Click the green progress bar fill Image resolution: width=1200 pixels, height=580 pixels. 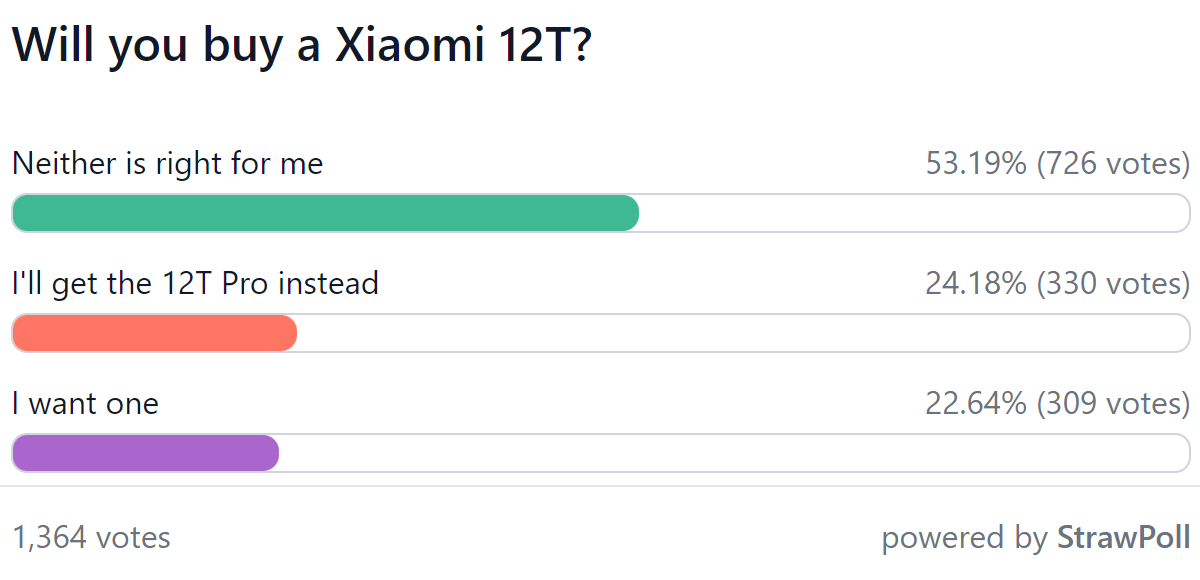click(x=325, y=213)
